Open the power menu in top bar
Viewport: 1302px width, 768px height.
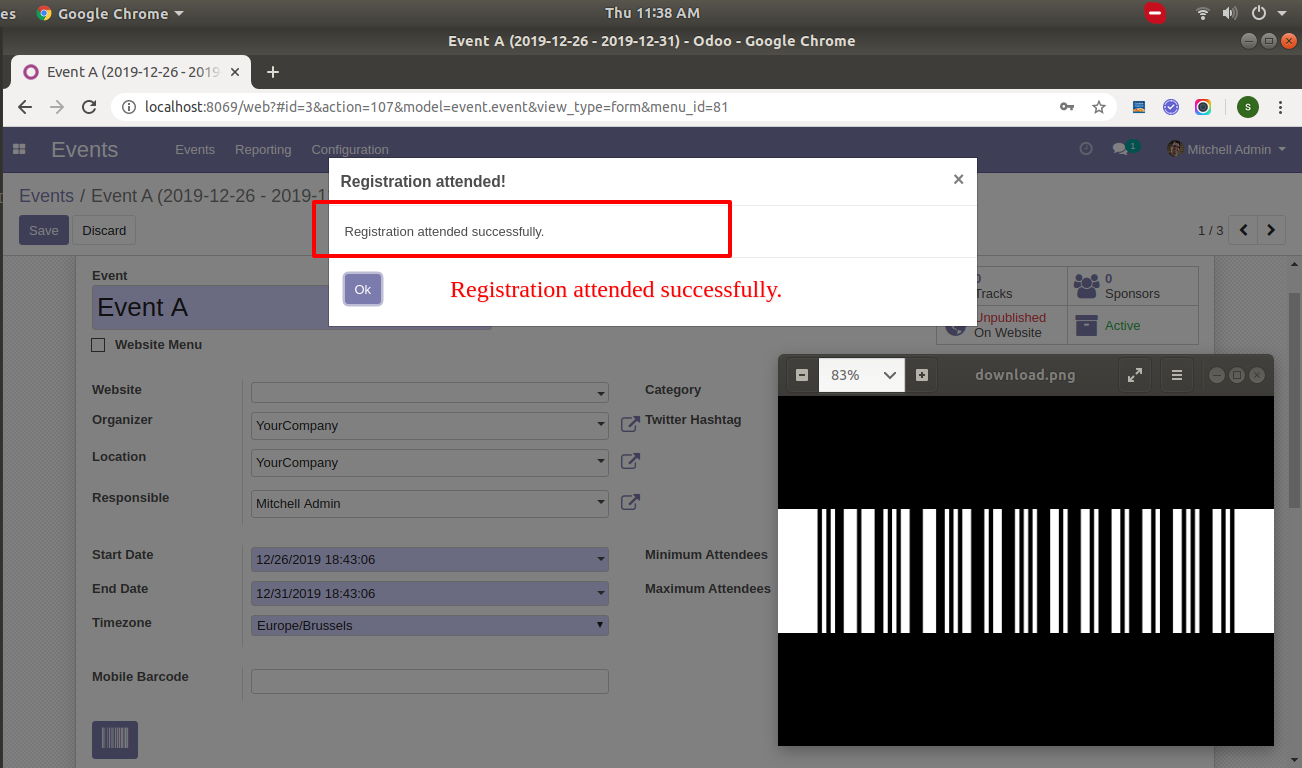pos(1259,13)
